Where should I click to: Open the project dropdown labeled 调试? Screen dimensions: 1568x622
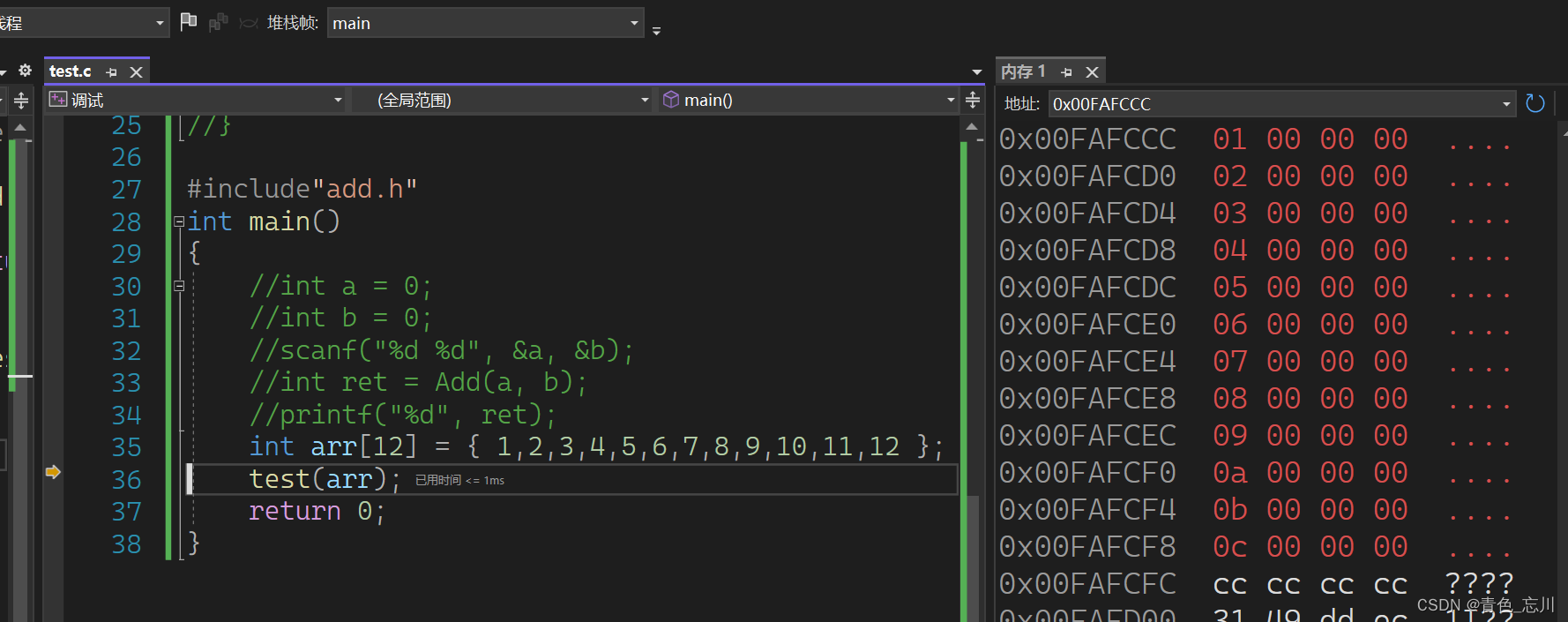click(x=195, y=100)
